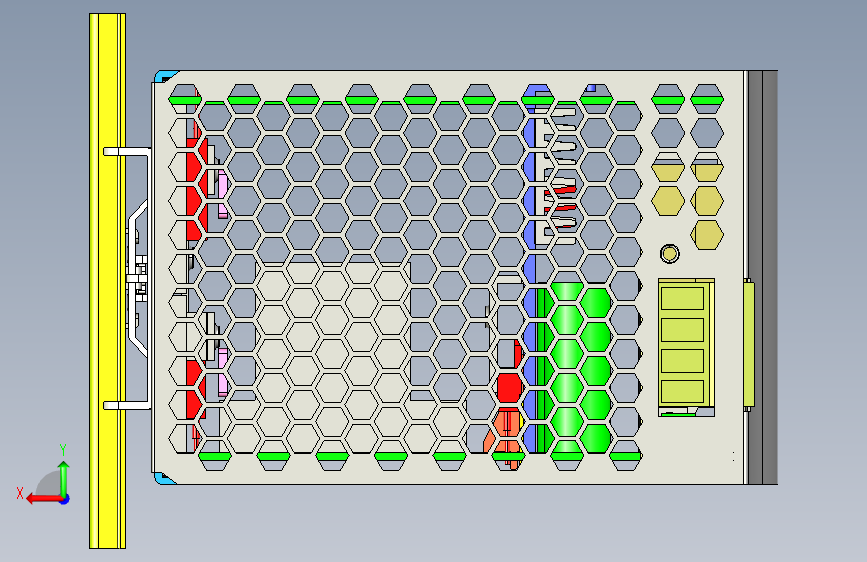Screen dimensions: 867x562
Task: Select the yellow-green four-slot terminal connector
Action: pos(686,345)
